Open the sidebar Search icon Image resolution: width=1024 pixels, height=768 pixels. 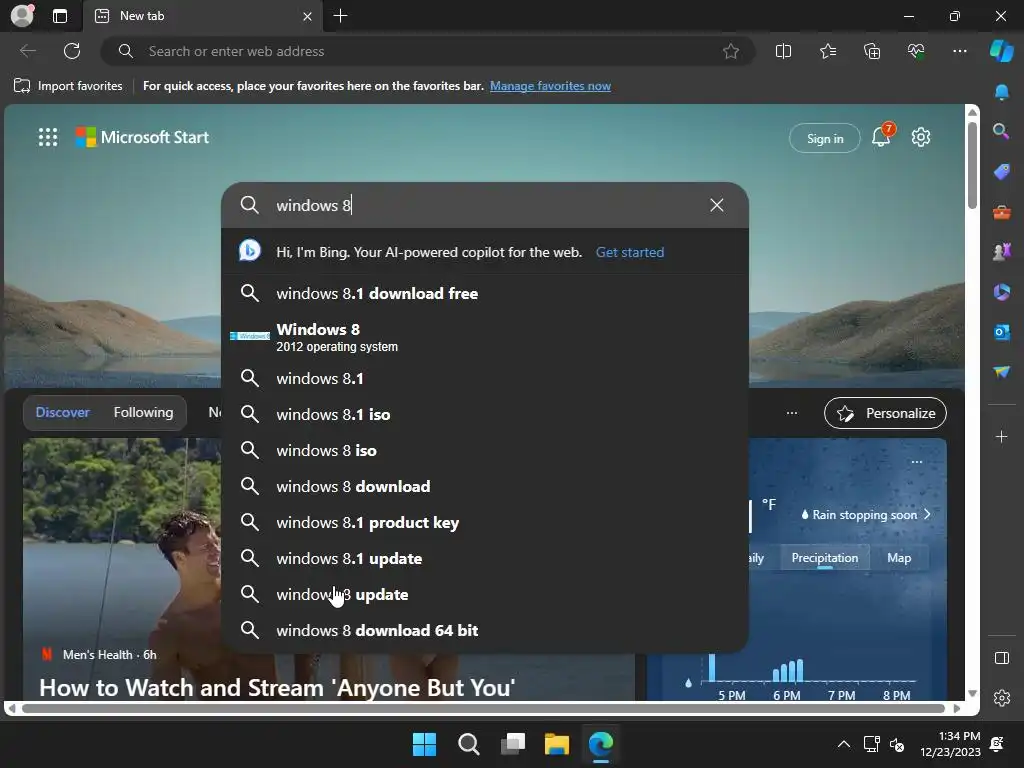coord(1002,131)
